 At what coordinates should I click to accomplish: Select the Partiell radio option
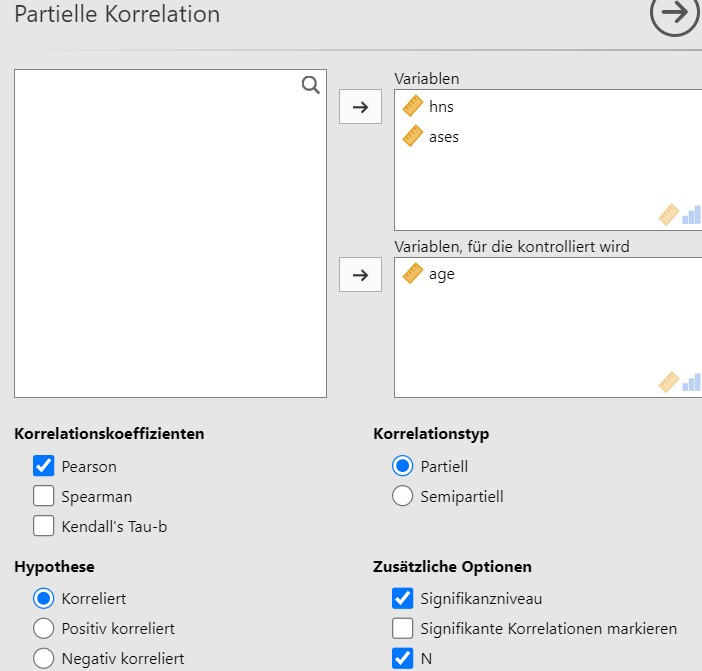point(402,466)
